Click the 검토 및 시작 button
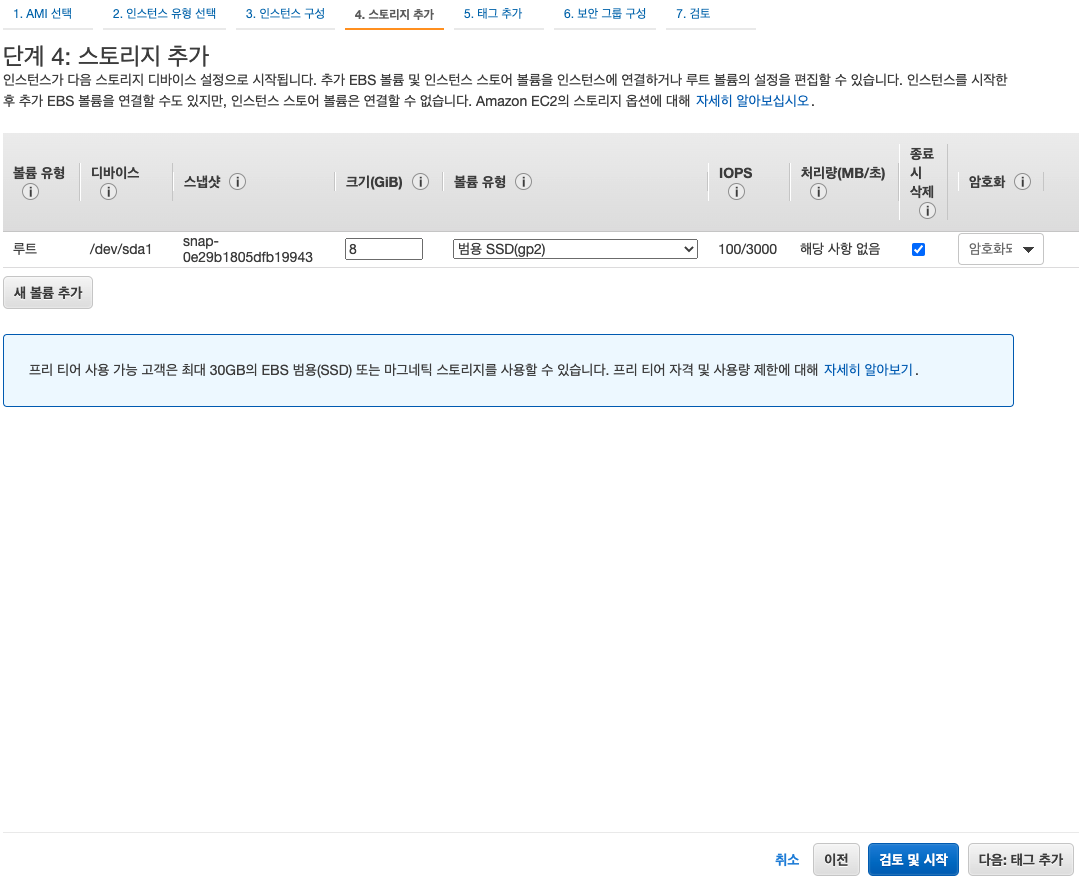The height and width of the screenshot is (886, 1081). pos(912,859)
